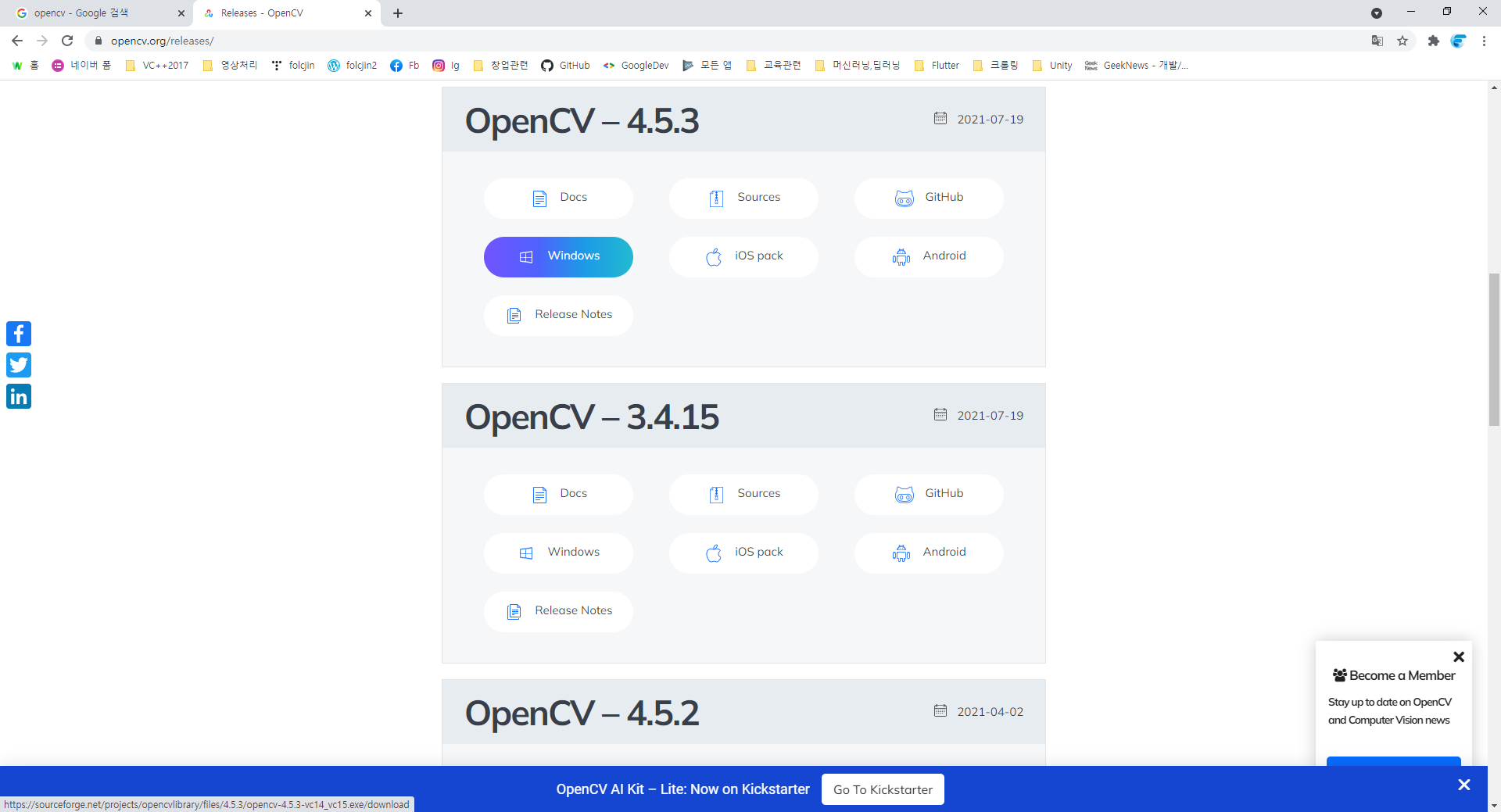Download iOS pack for OpenCV 4.5.3
1501x812 pixels.
click(x=743, y=256)
